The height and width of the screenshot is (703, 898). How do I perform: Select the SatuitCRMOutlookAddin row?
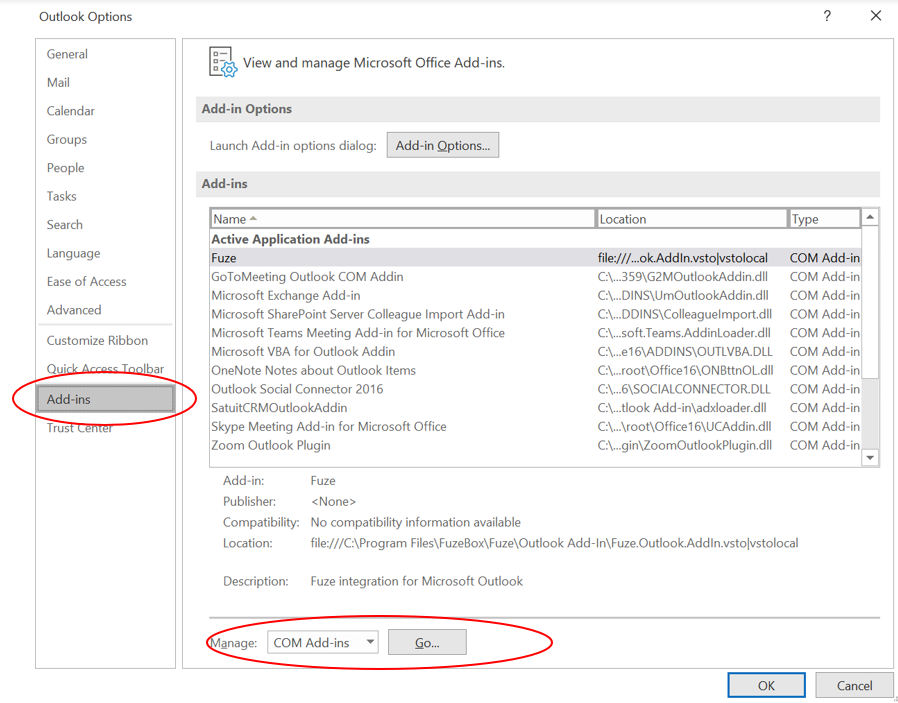coord(535,408)
